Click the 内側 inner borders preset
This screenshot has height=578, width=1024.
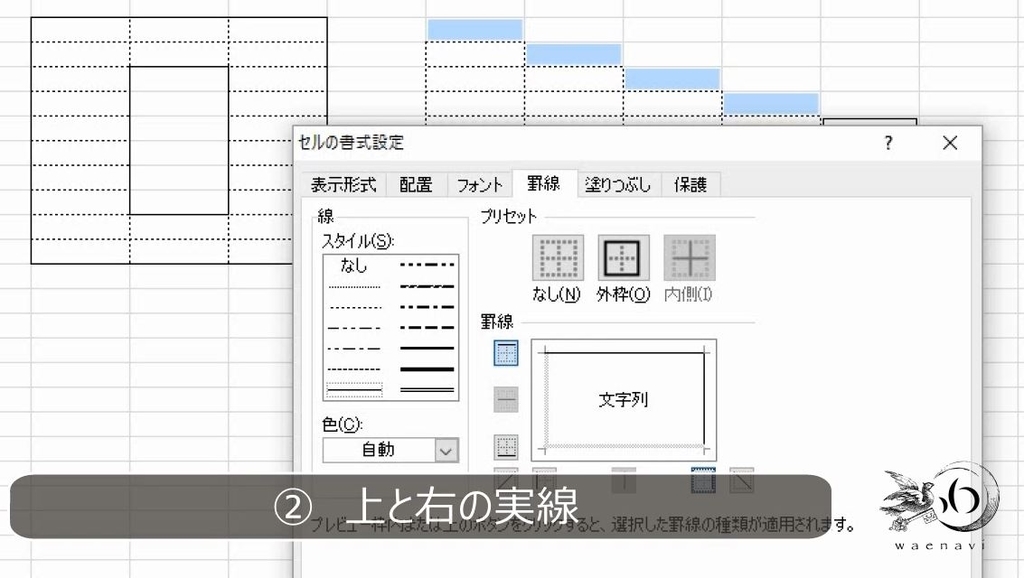click(689, 260)
